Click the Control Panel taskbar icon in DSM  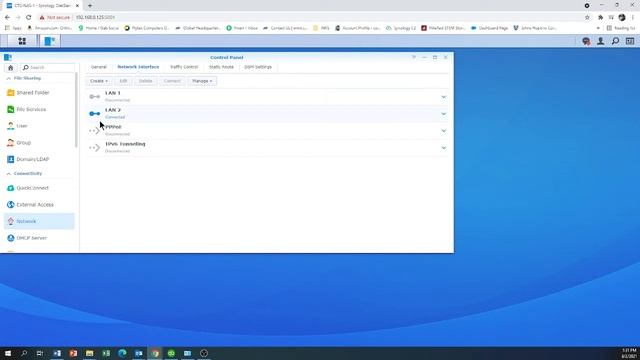[x=50, y=41]
